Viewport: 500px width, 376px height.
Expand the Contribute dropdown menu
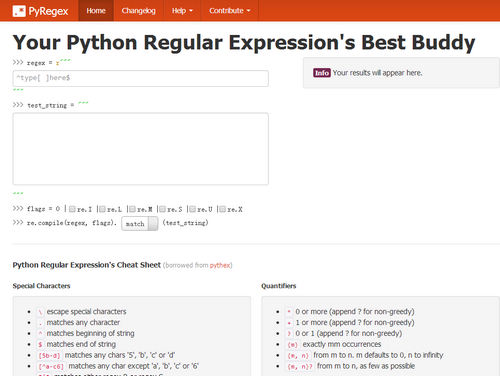229,11
